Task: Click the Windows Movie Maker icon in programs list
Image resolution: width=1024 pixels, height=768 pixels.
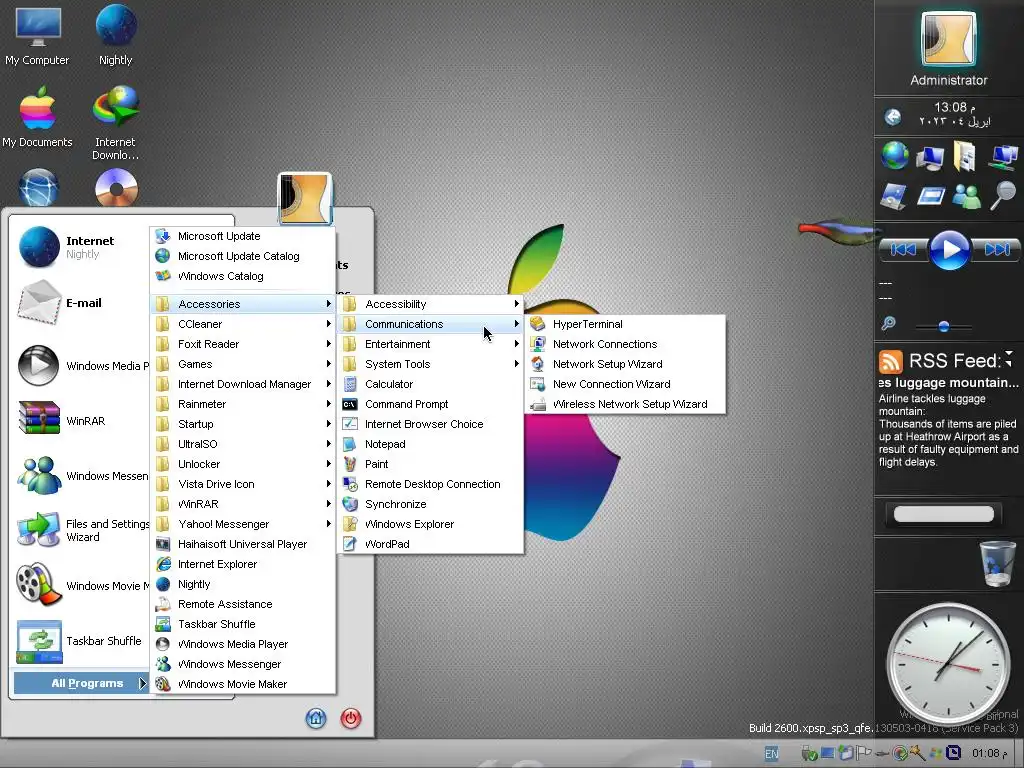Action: coord(163,684)
